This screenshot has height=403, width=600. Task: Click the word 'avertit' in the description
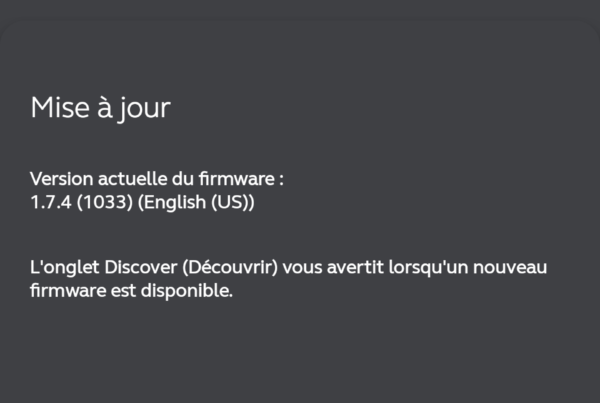(355, 267)
